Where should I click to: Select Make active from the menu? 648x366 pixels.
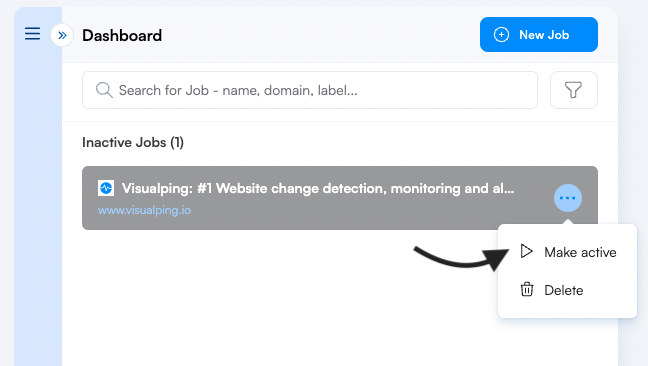[x=567, y=252]
